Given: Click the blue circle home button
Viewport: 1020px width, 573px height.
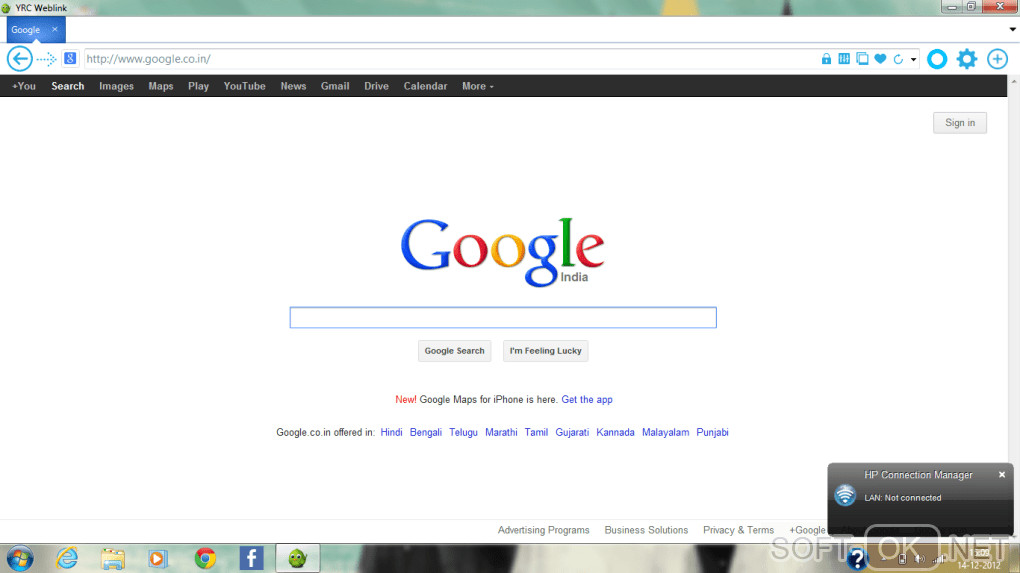Looking at the screenshot, I should 937,59.
